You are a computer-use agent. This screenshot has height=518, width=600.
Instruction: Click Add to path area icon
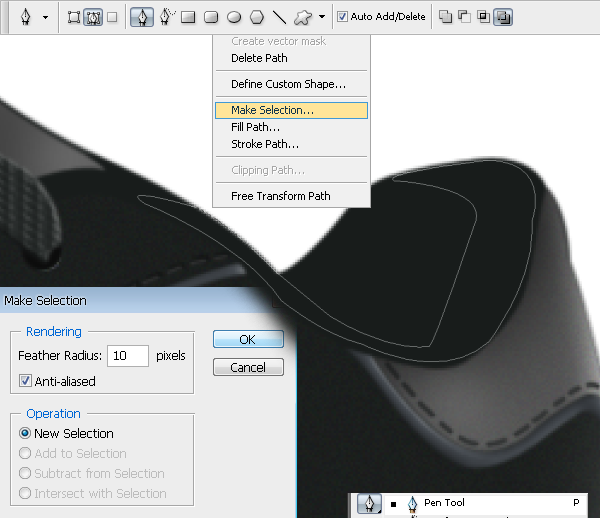[445, 17]
